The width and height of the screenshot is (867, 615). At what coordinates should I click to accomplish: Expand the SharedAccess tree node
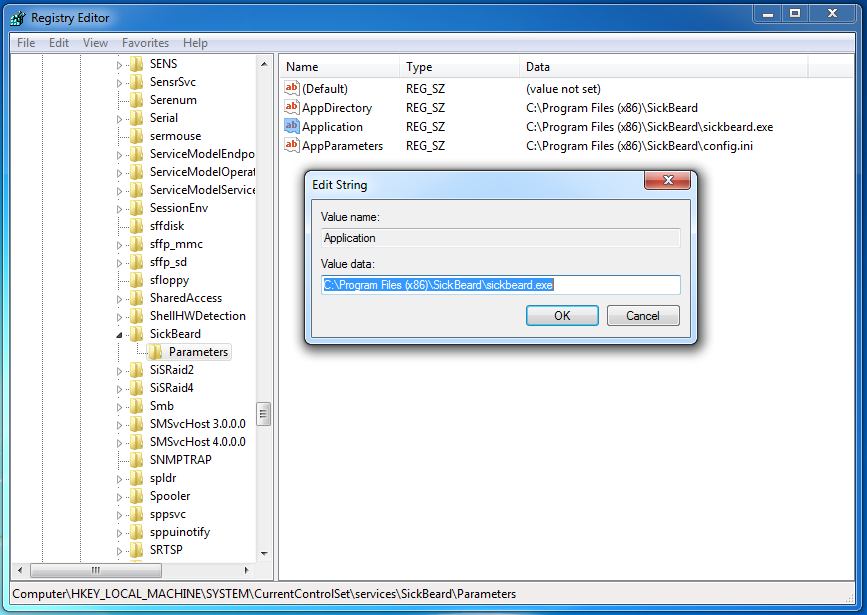pyautogui.click(x=119, y=299)
